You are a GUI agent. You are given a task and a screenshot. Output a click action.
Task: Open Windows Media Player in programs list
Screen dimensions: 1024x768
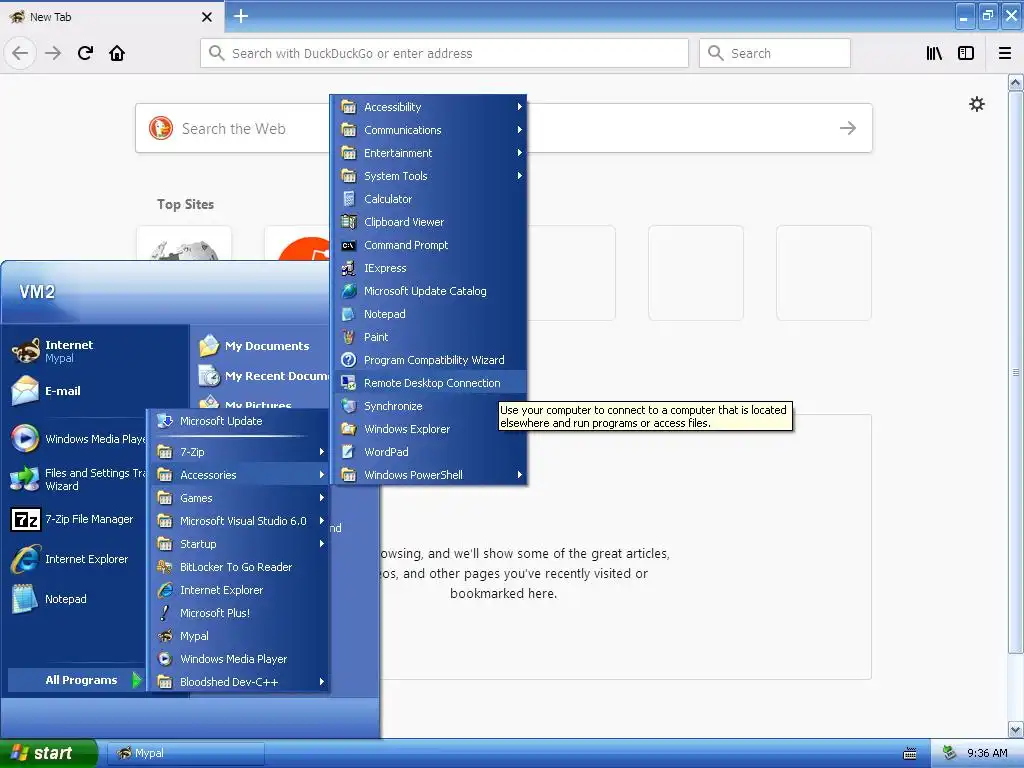click(x=240, y=659)
